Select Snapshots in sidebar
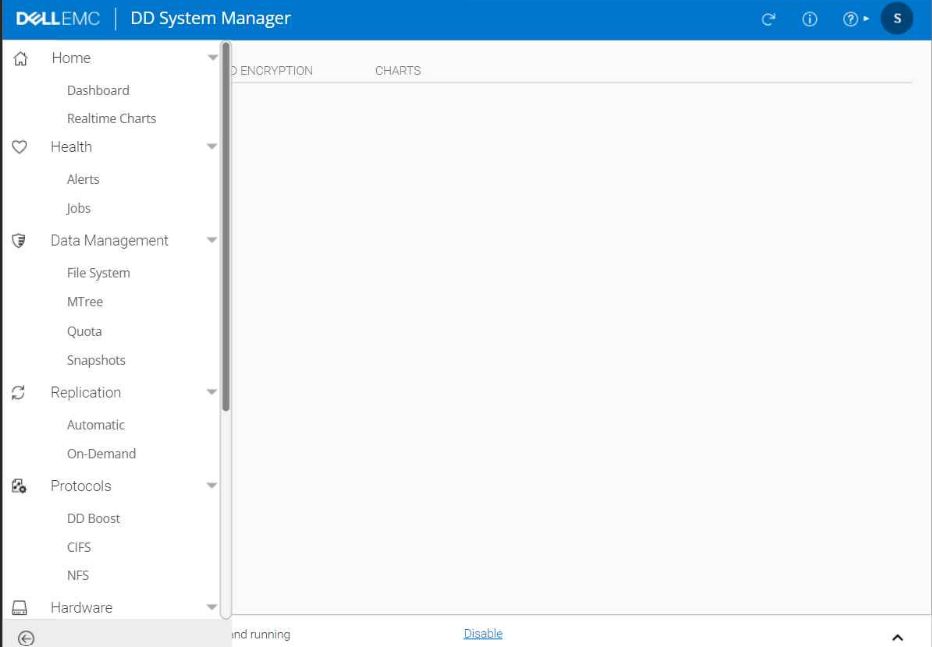The image size is (932, 647). [96, 361]
